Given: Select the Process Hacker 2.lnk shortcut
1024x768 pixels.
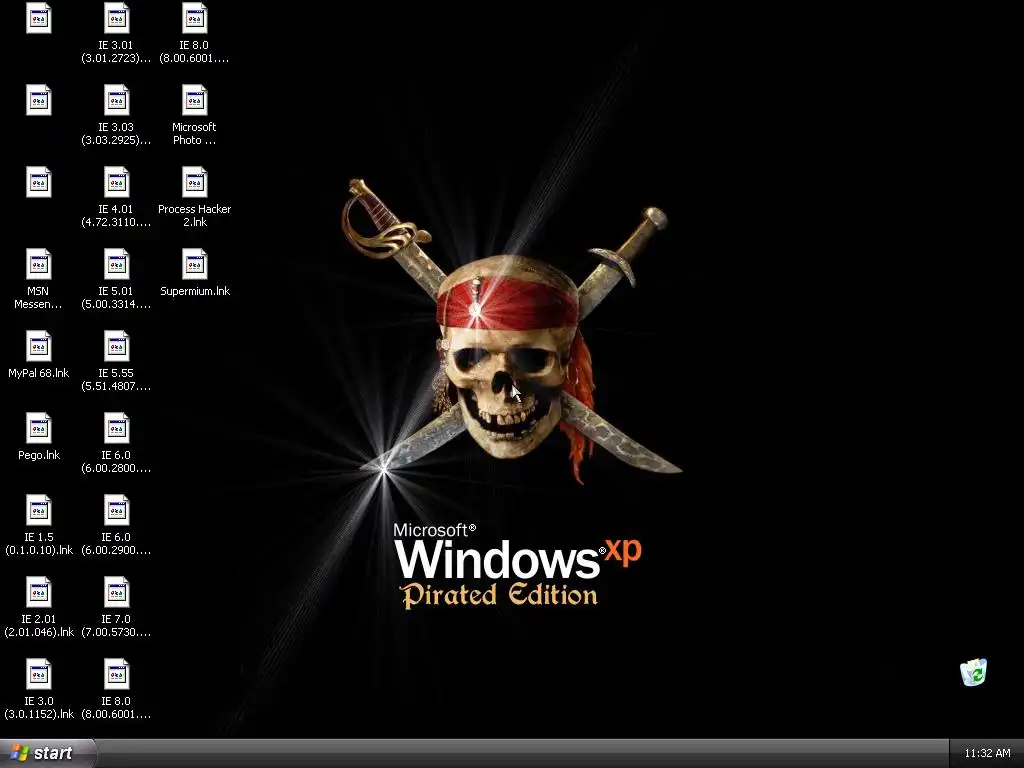Looking at the screenshot, I should (195, 183).
